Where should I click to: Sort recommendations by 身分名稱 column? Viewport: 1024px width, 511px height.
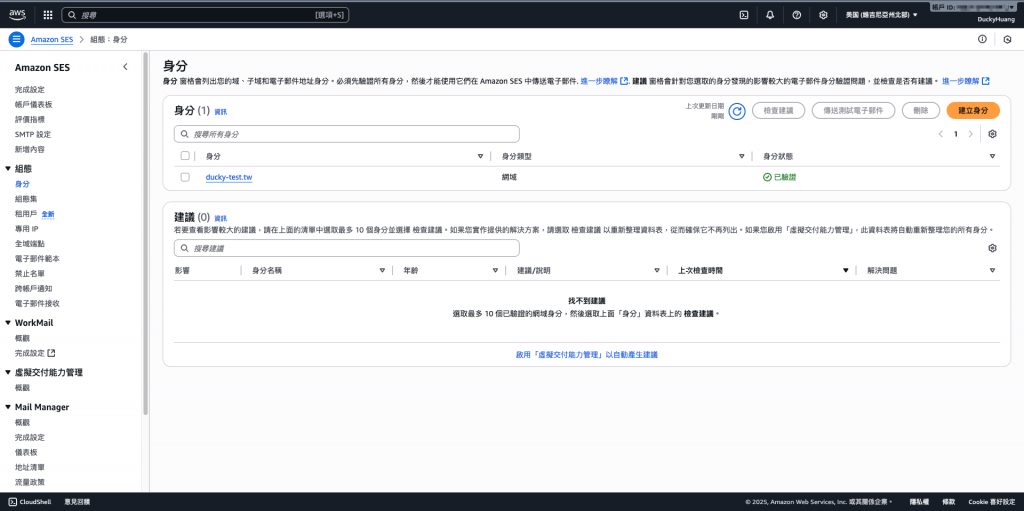[x=383, y=270]
